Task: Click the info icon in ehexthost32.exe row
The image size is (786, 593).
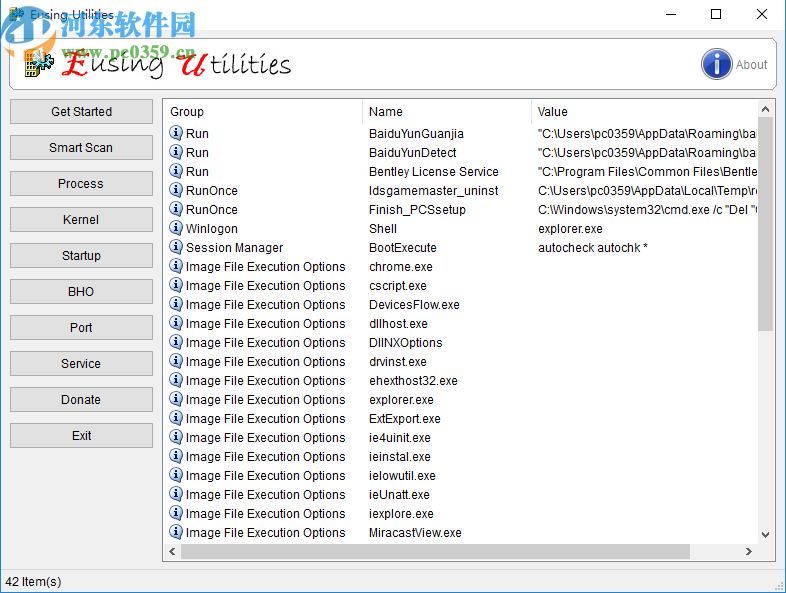Action: tap(175, 380)
